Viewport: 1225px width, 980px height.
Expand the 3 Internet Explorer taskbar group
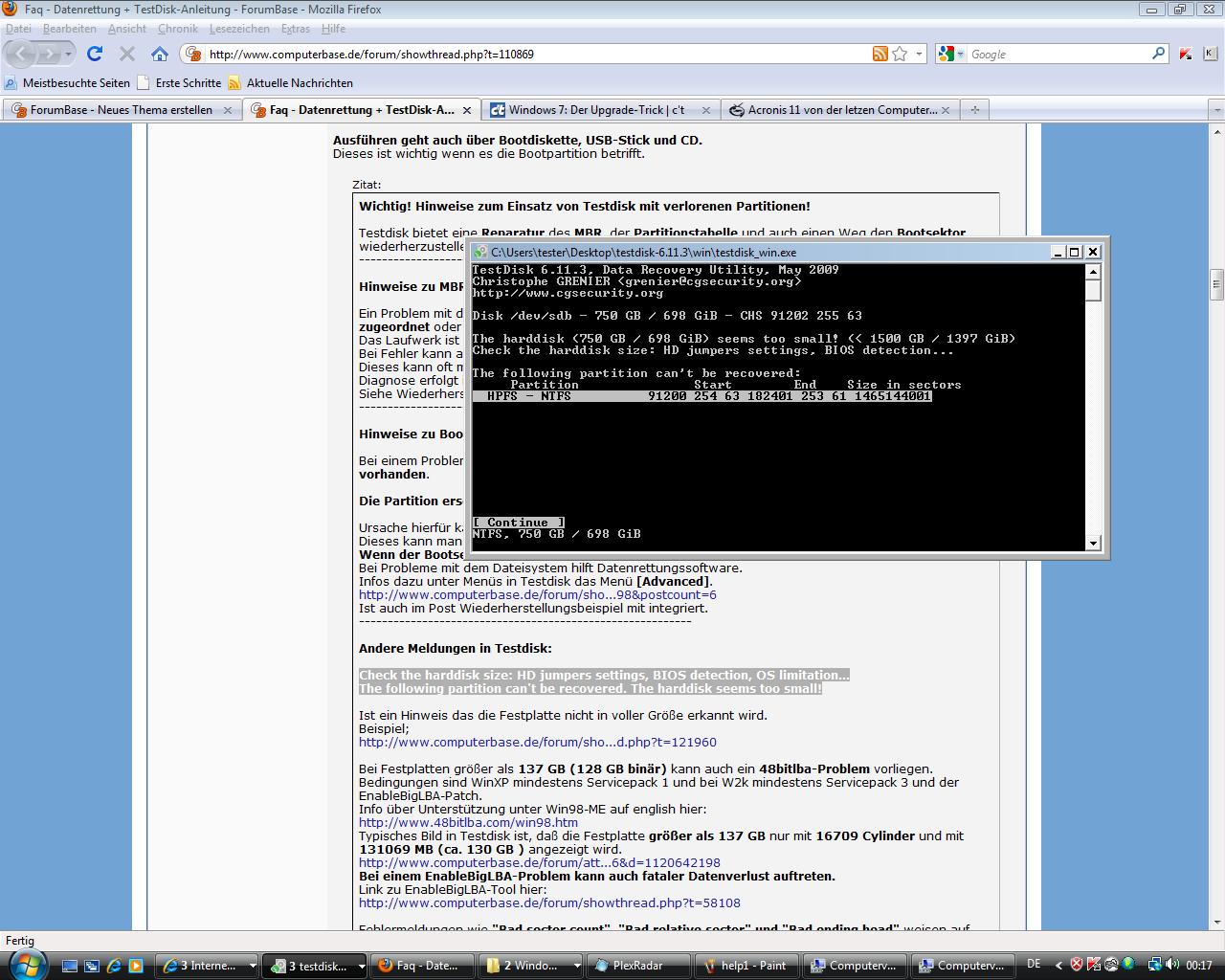pos(252,966)
